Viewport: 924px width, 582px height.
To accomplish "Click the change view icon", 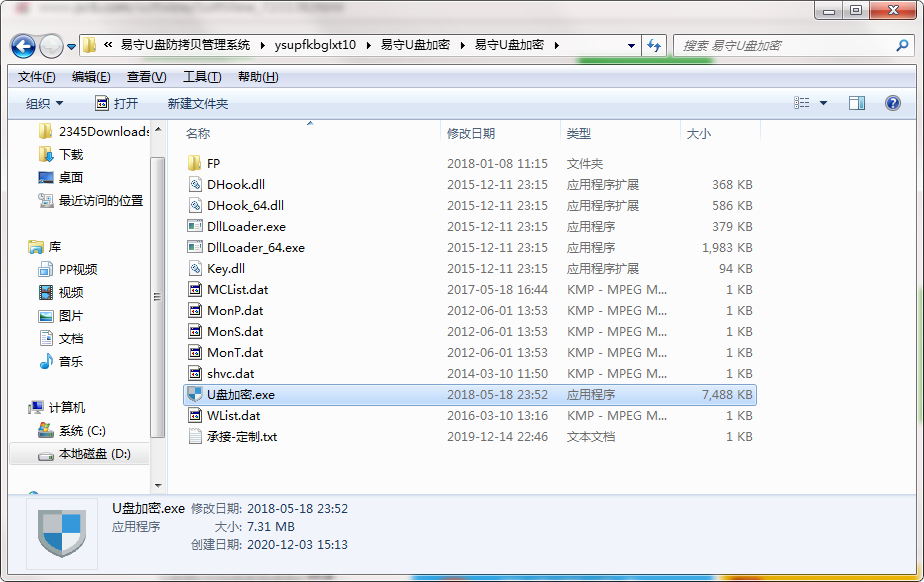I will (x=801, y=103).
